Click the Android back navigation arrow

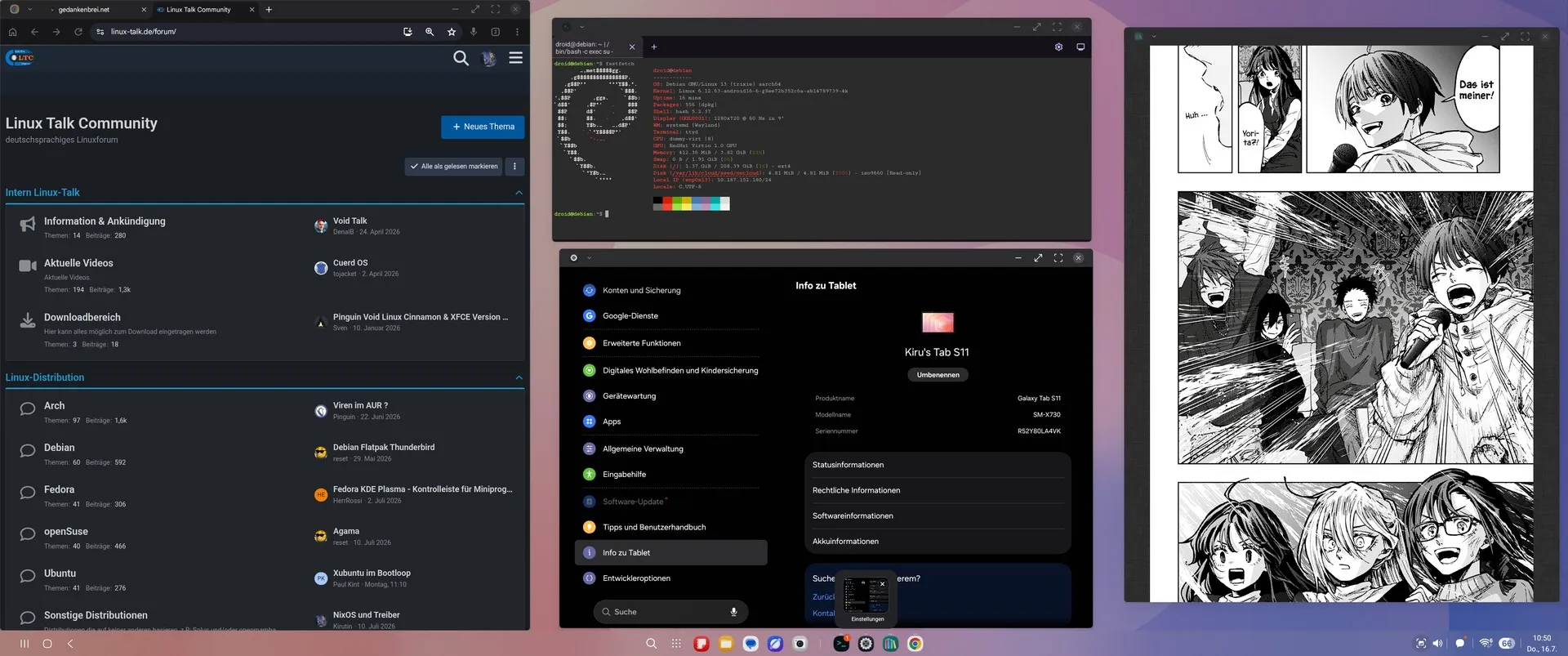point(70,644)
